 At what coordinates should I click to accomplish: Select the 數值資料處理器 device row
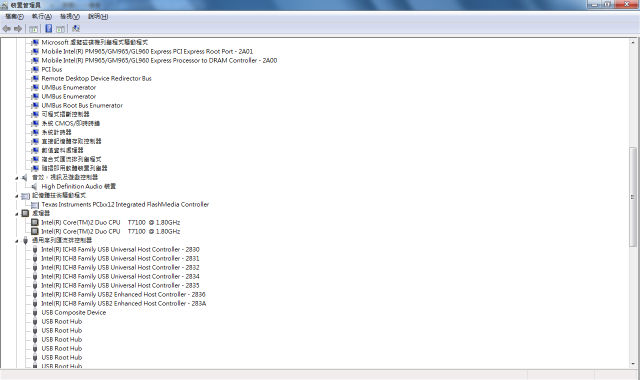62,150
